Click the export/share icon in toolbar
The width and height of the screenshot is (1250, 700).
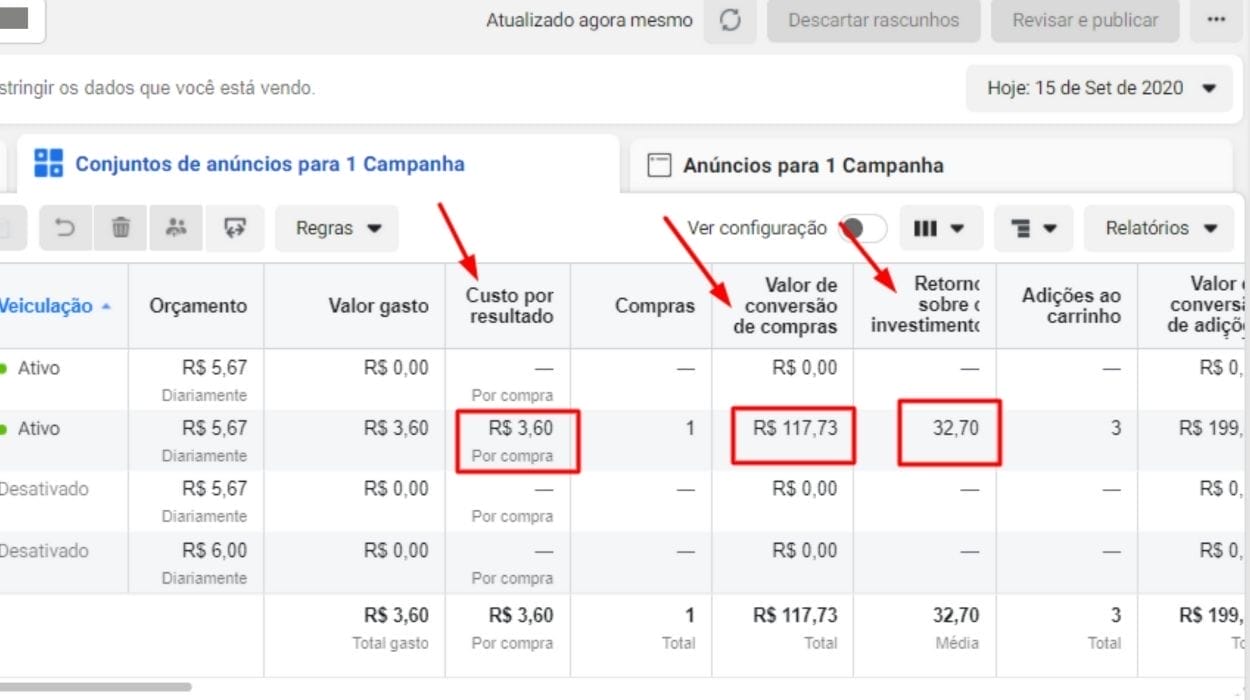coord(235,228)
